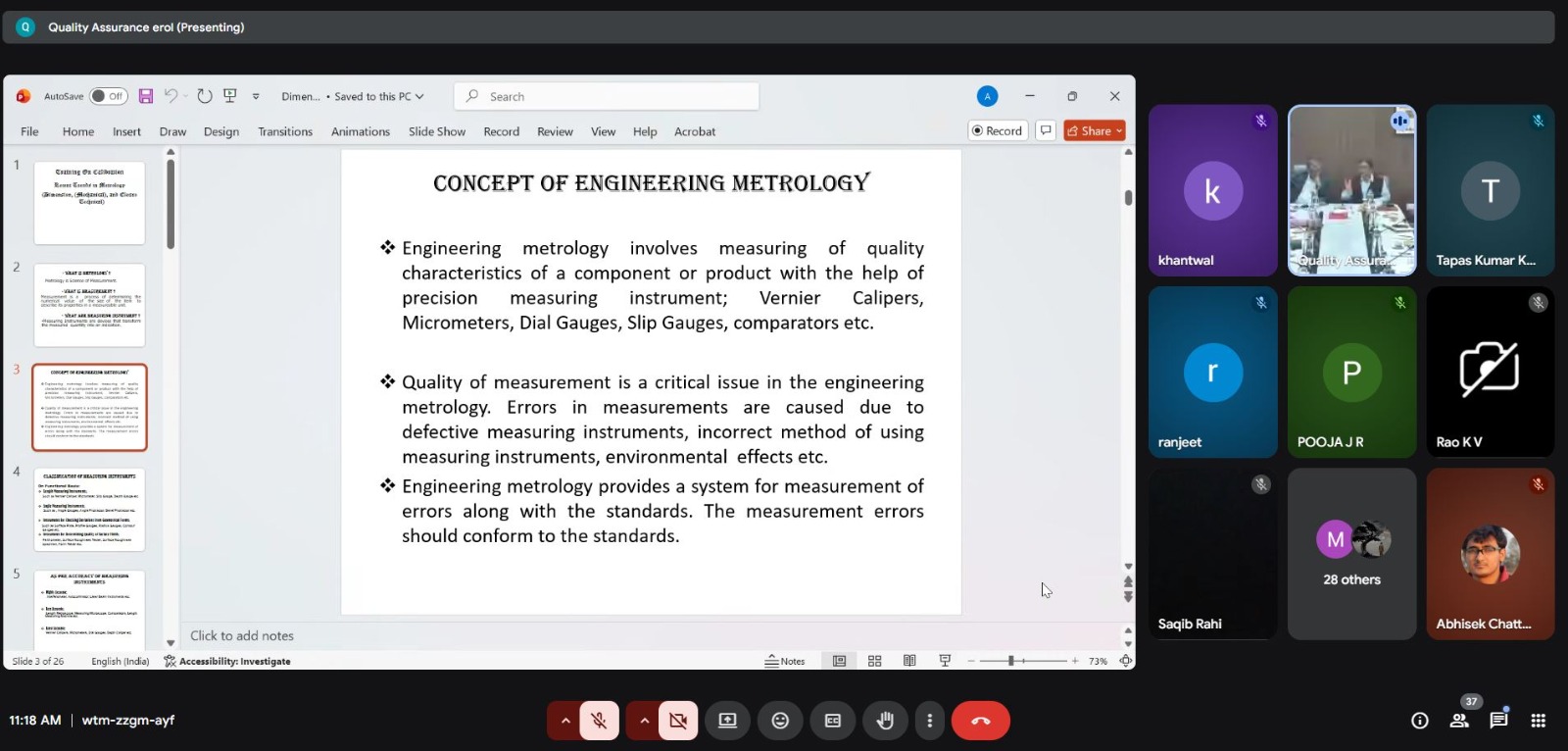
Task: Expand the video settings arrow
Action: 644,721
